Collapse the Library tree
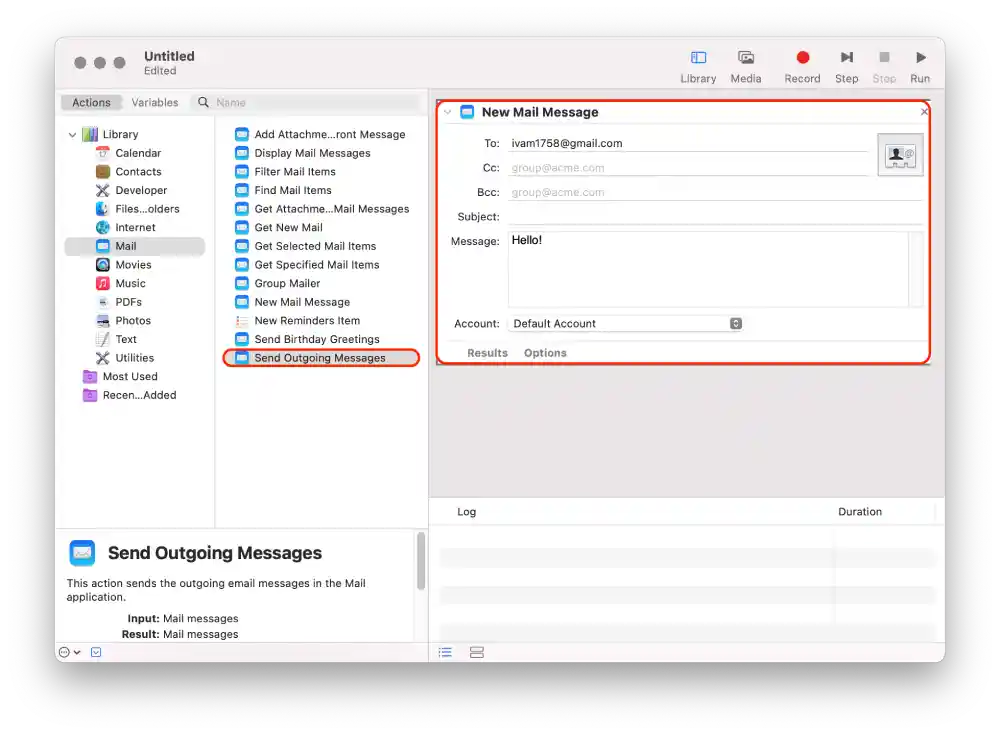Screen dimensions: 1000x735 tap(72, 135)
